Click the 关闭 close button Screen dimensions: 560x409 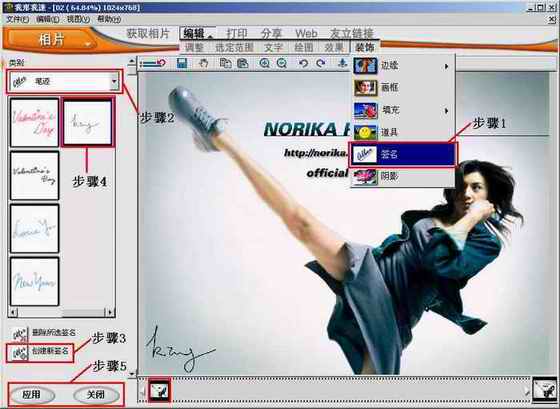96,395
